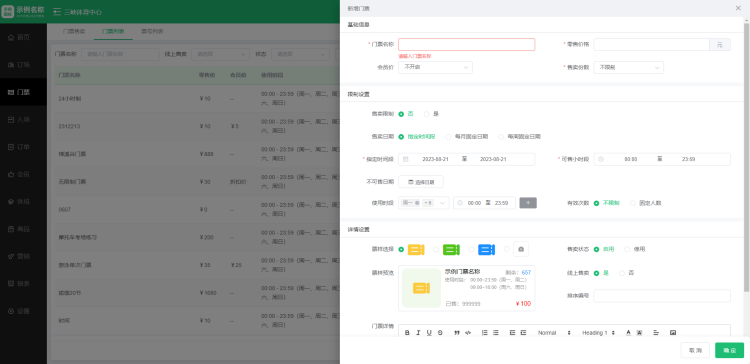Set 售卖限制 to 是

point(431,114)
